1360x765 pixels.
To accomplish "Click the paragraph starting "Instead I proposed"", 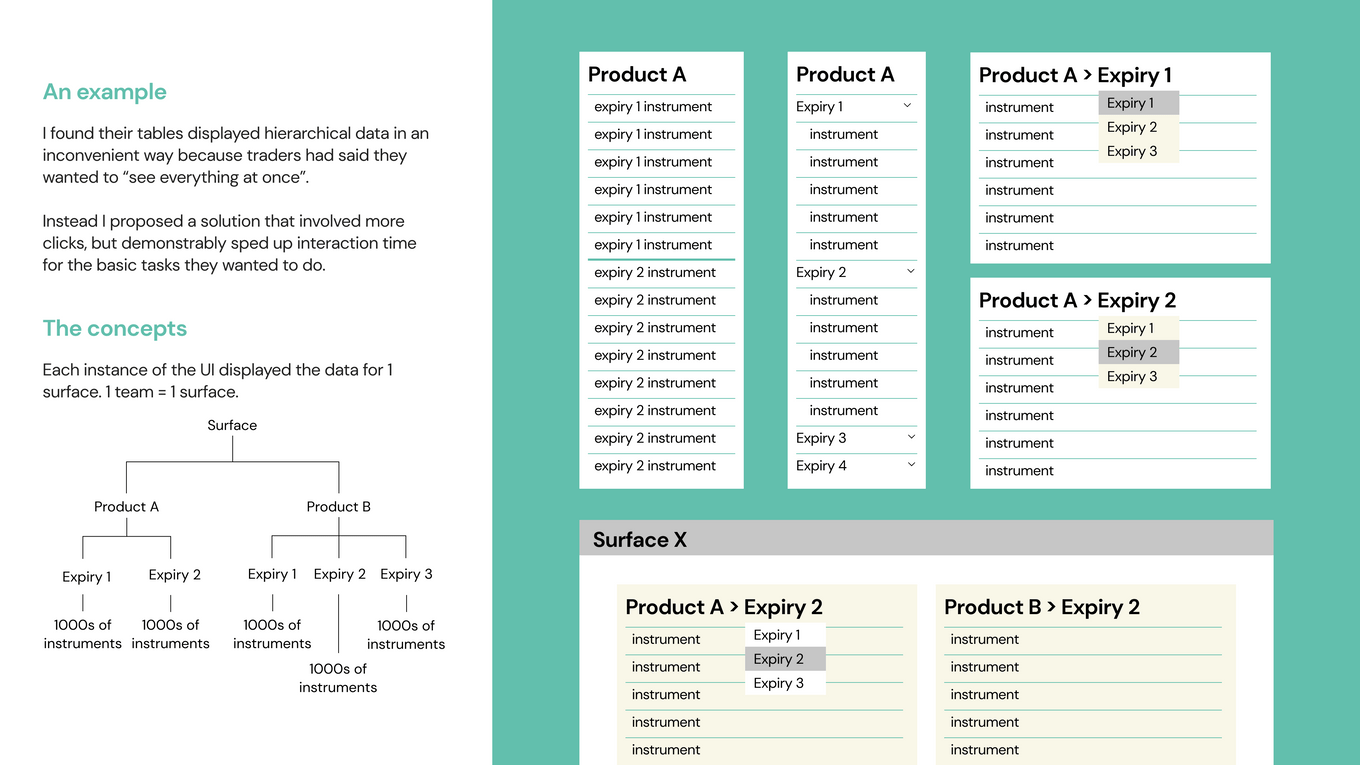I will coord(230,243).
